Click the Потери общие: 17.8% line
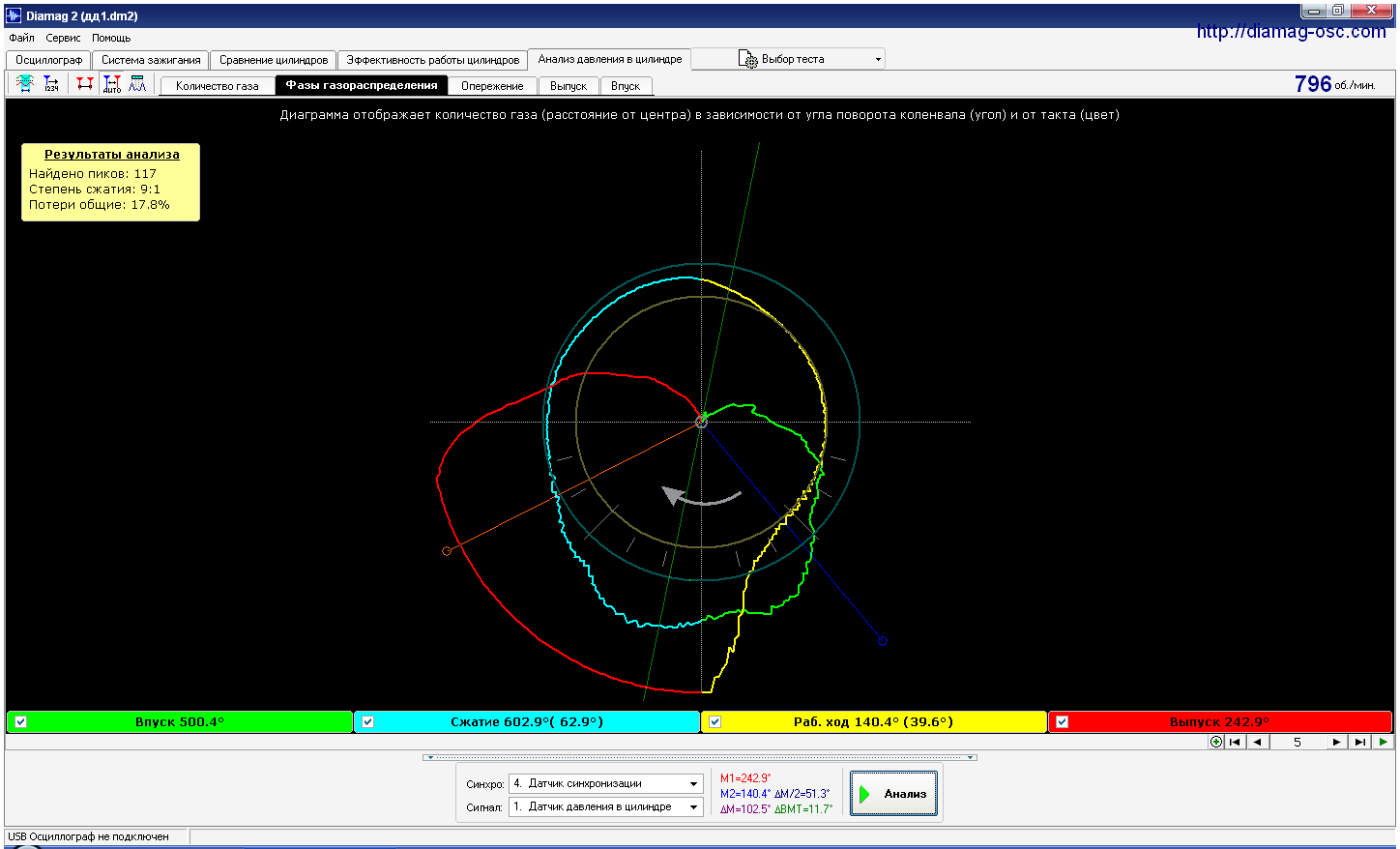 pos(100,205)
